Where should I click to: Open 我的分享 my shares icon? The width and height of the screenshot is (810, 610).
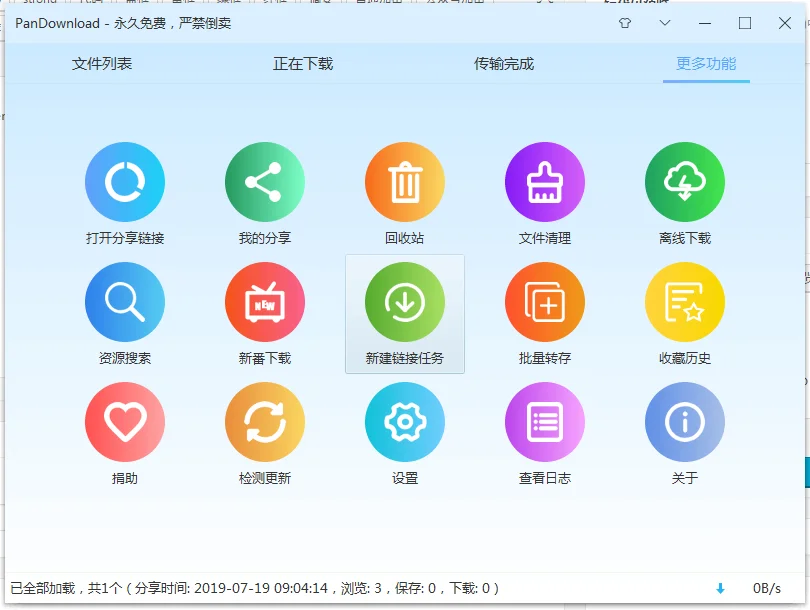pos(264,182)
